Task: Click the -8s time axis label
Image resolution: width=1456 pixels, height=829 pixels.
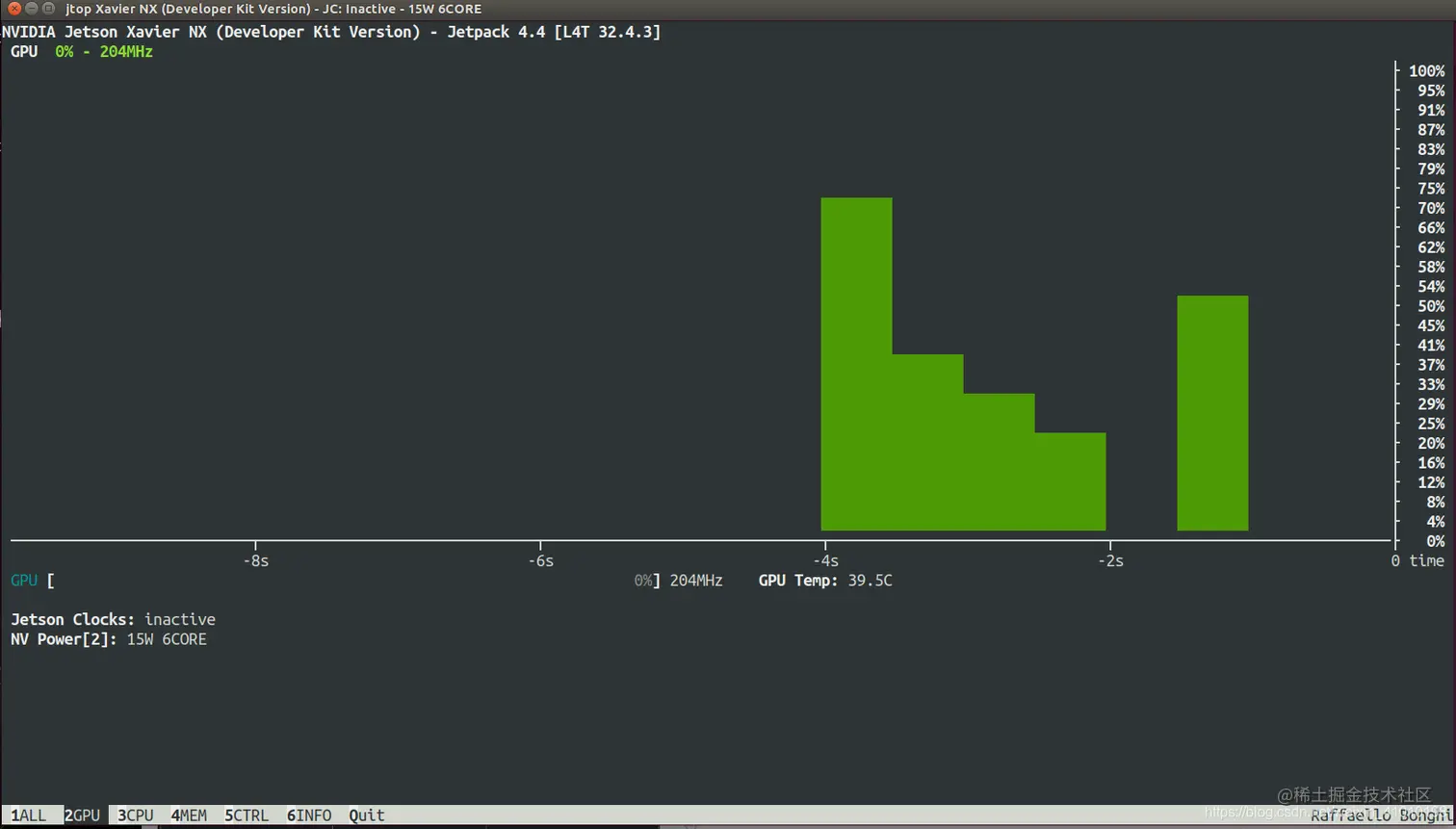Action: (x=255, y=560)
